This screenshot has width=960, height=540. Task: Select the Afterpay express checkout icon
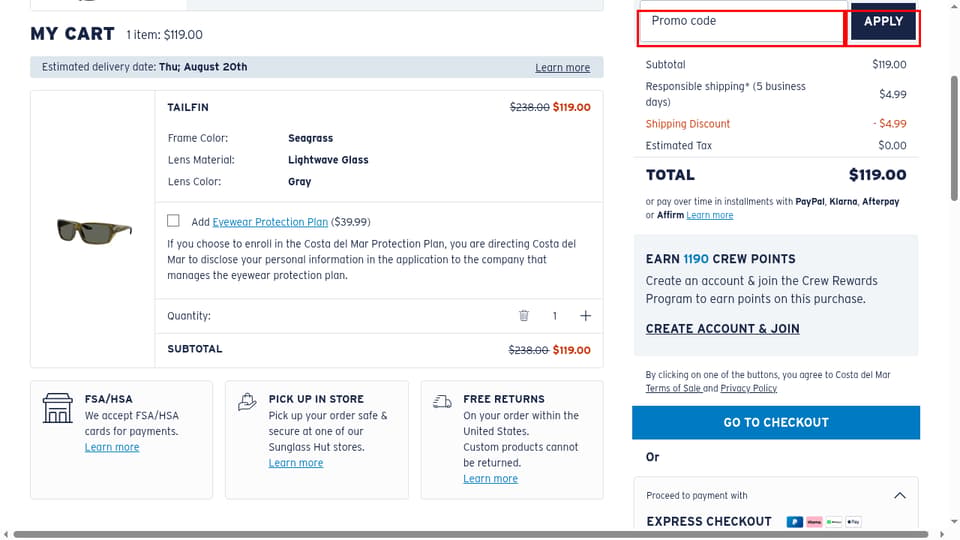tap(833, 522)
